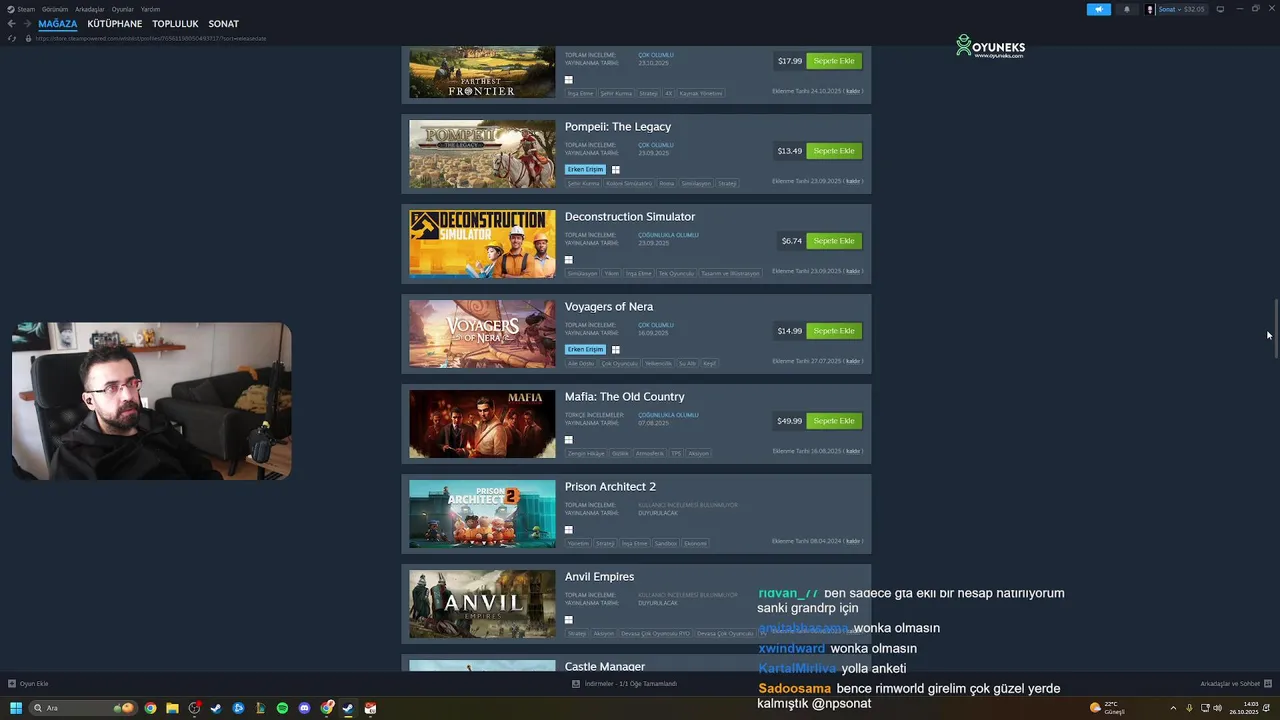Switch to the TOPLULUK tab
1280x720 pixels.
176,24
